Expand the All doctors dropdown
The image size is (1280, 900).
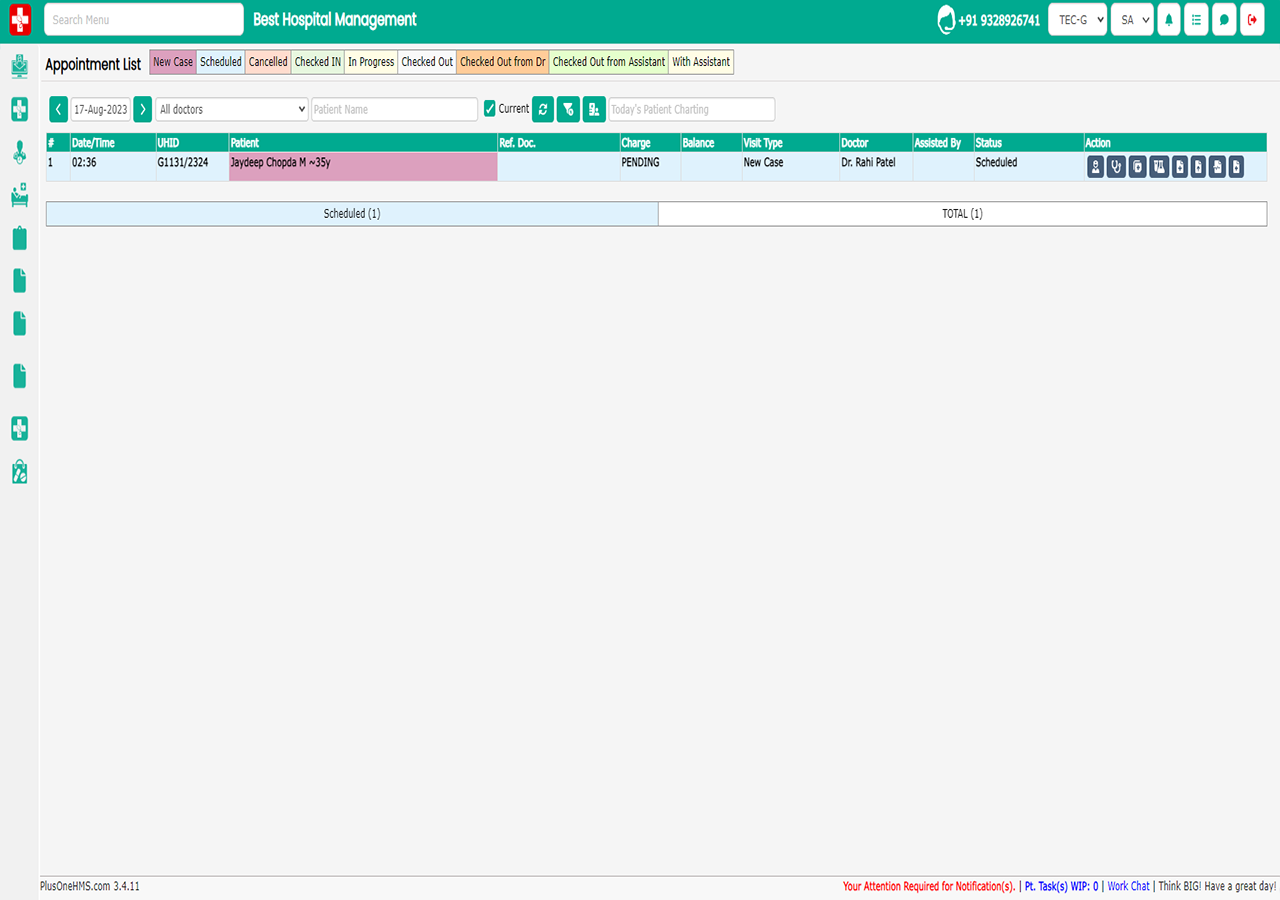232,109
